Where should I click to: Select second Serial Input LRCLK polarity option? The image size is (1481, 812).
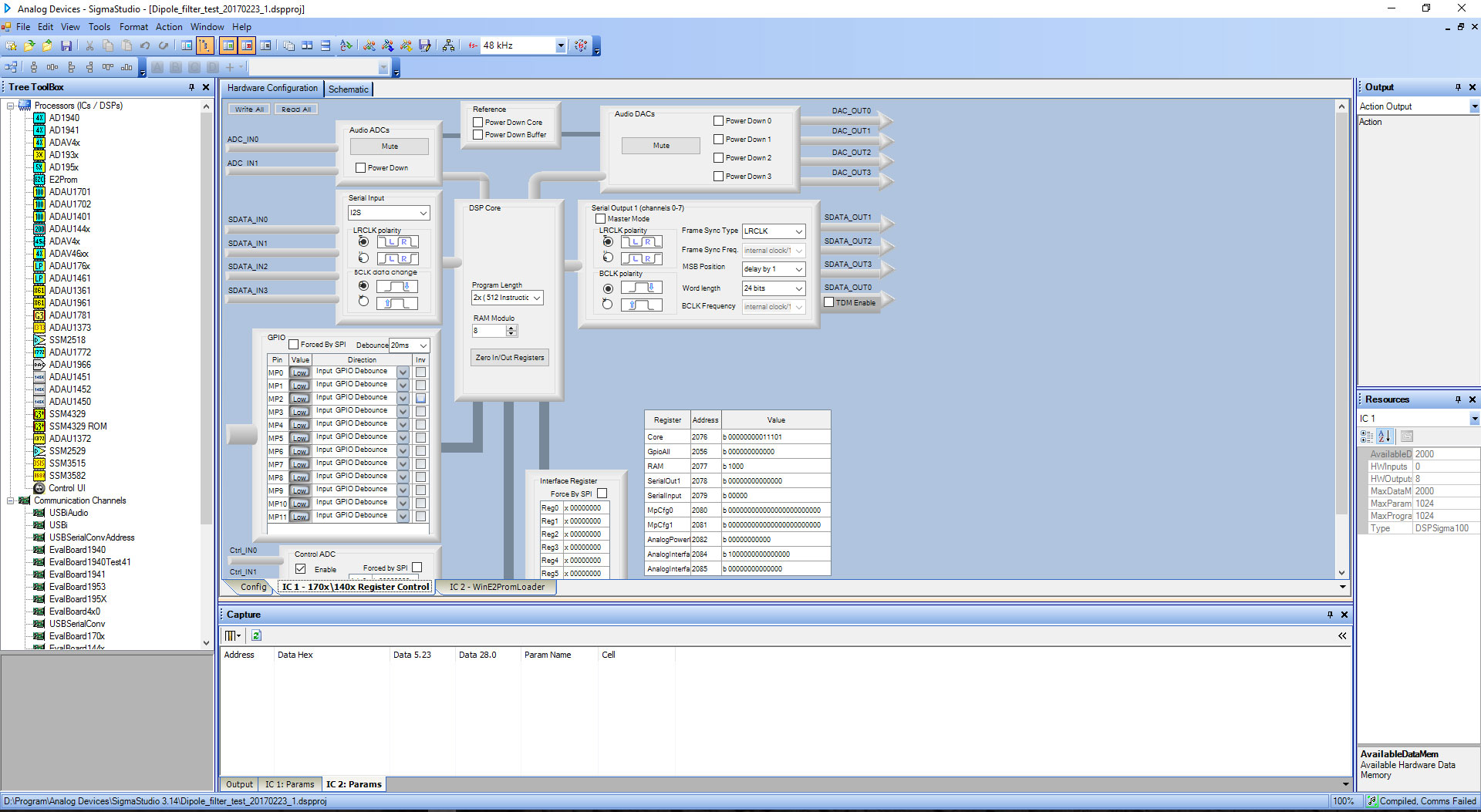(363, 258)
